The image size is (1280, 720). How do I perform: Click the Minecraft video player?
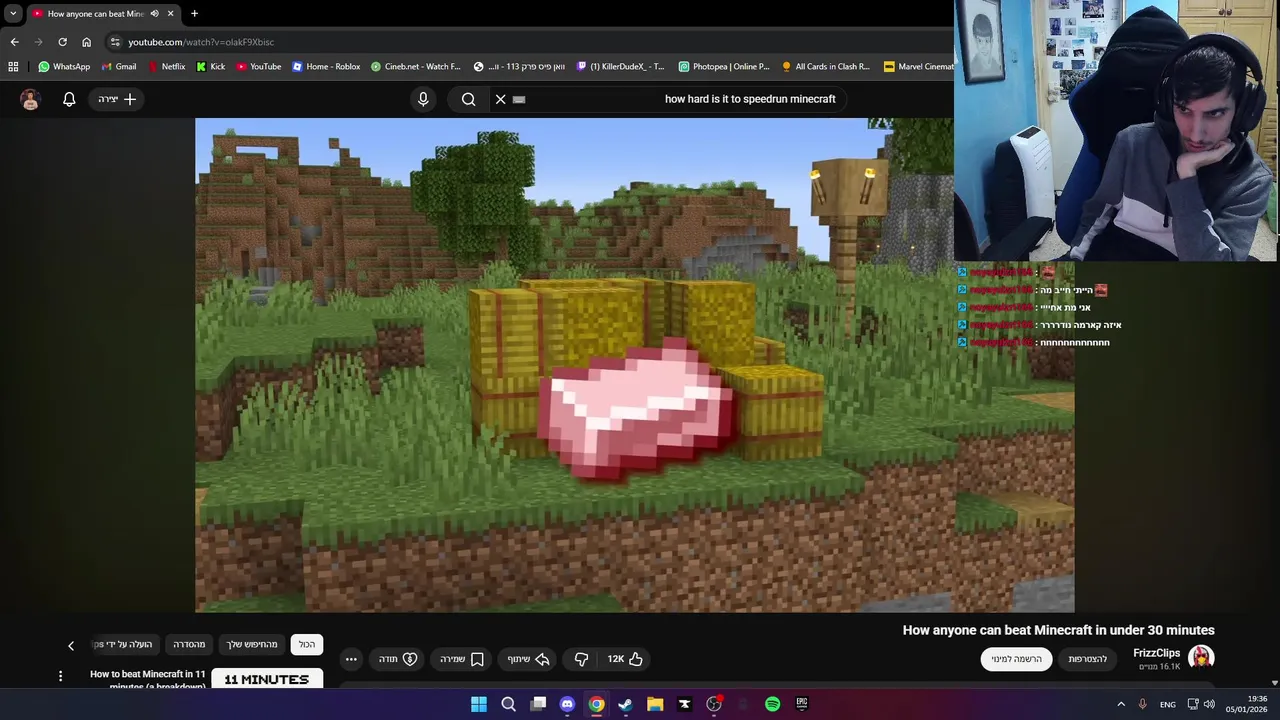[x=635, y=365]
